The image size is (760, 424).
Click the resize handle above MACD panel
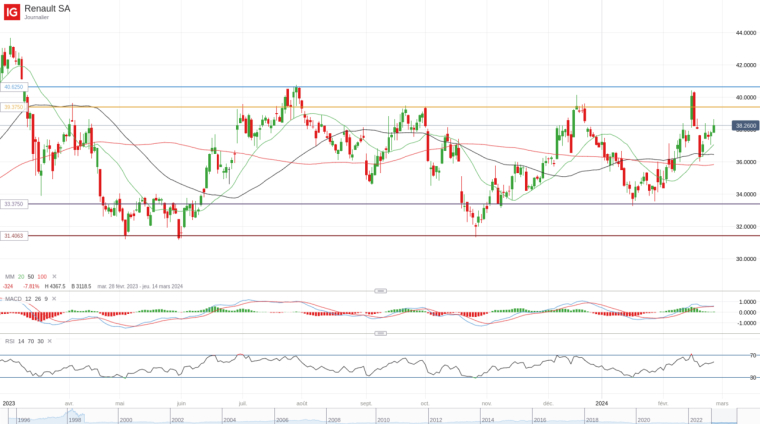(x=380, y=291)
